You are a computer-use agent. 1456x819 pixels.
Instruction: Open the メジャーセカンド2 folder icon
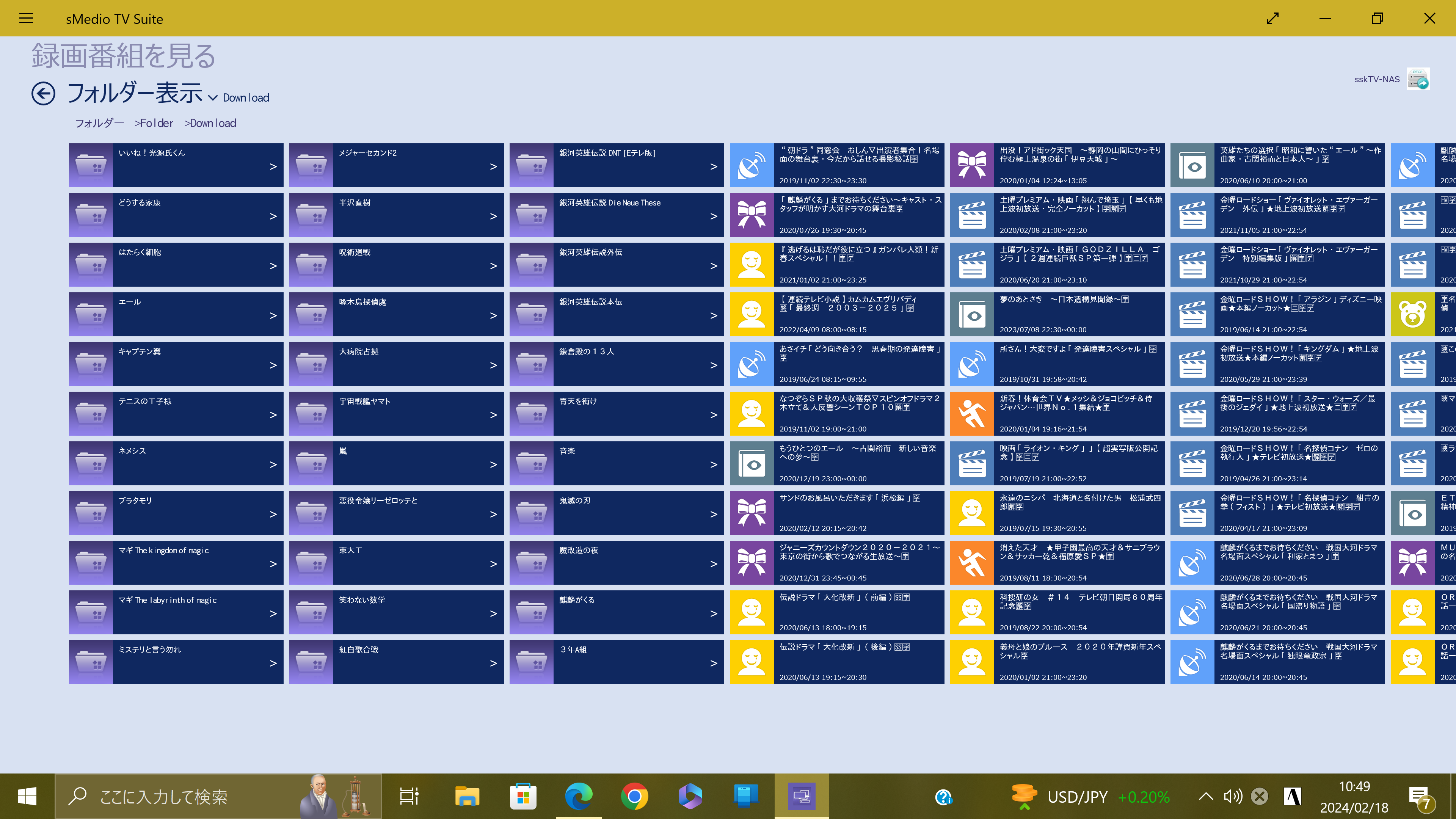[311, 165]
